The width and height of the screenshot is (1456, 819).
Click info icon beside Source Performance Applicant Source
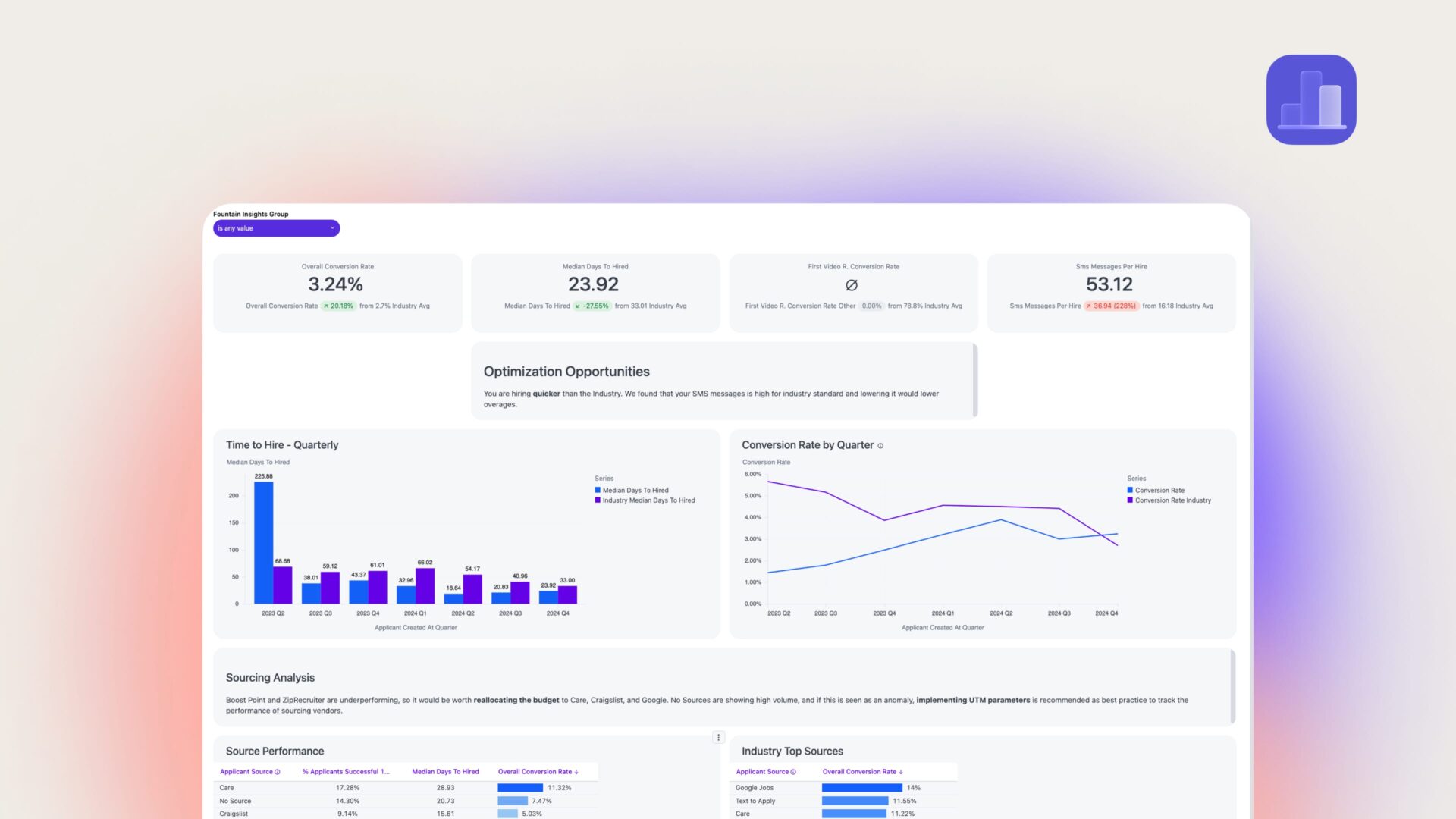click(x=278, y=772)
